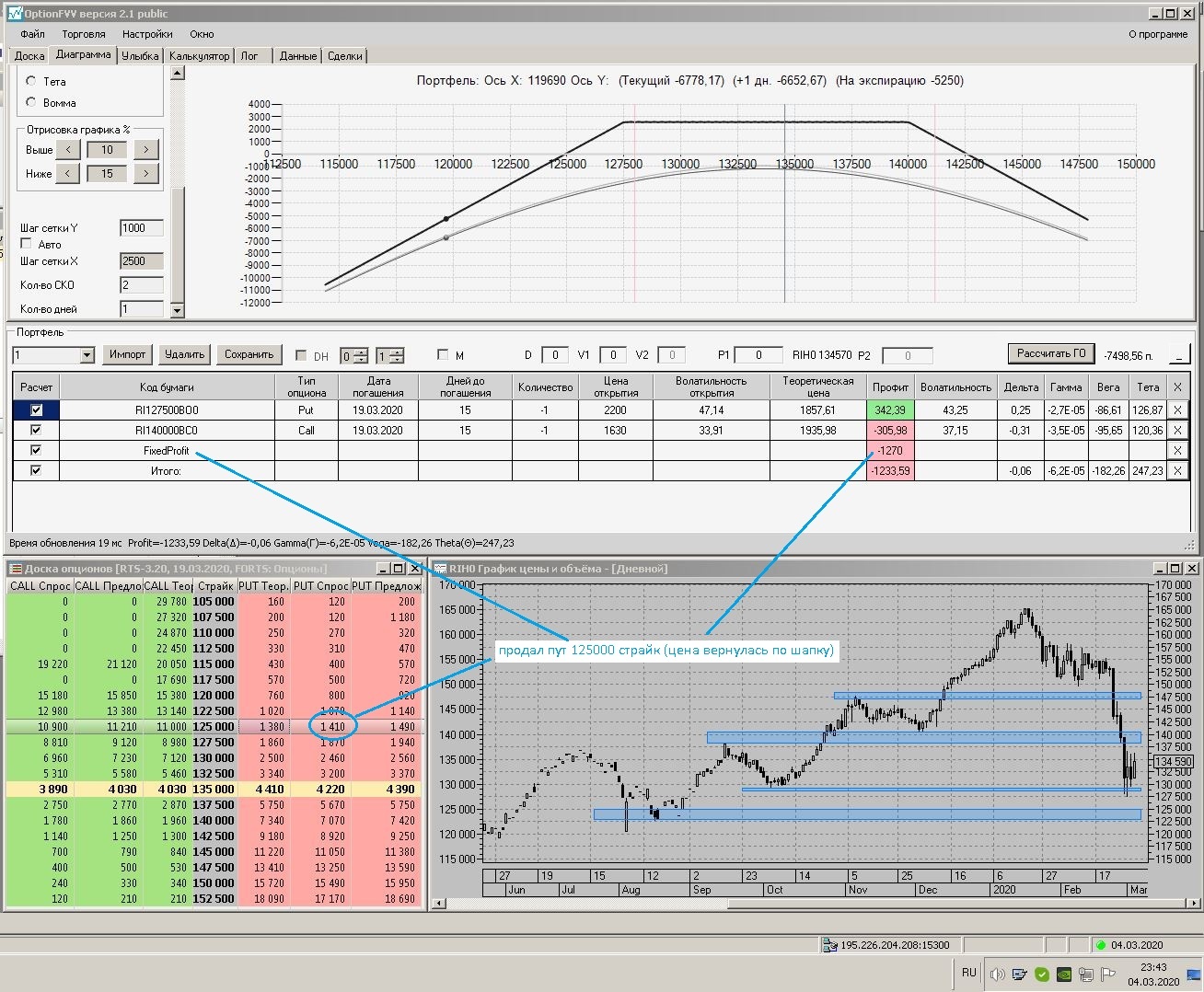Click the options board window icon
The height and width of the screenshot is (992, 1204).
16,569
